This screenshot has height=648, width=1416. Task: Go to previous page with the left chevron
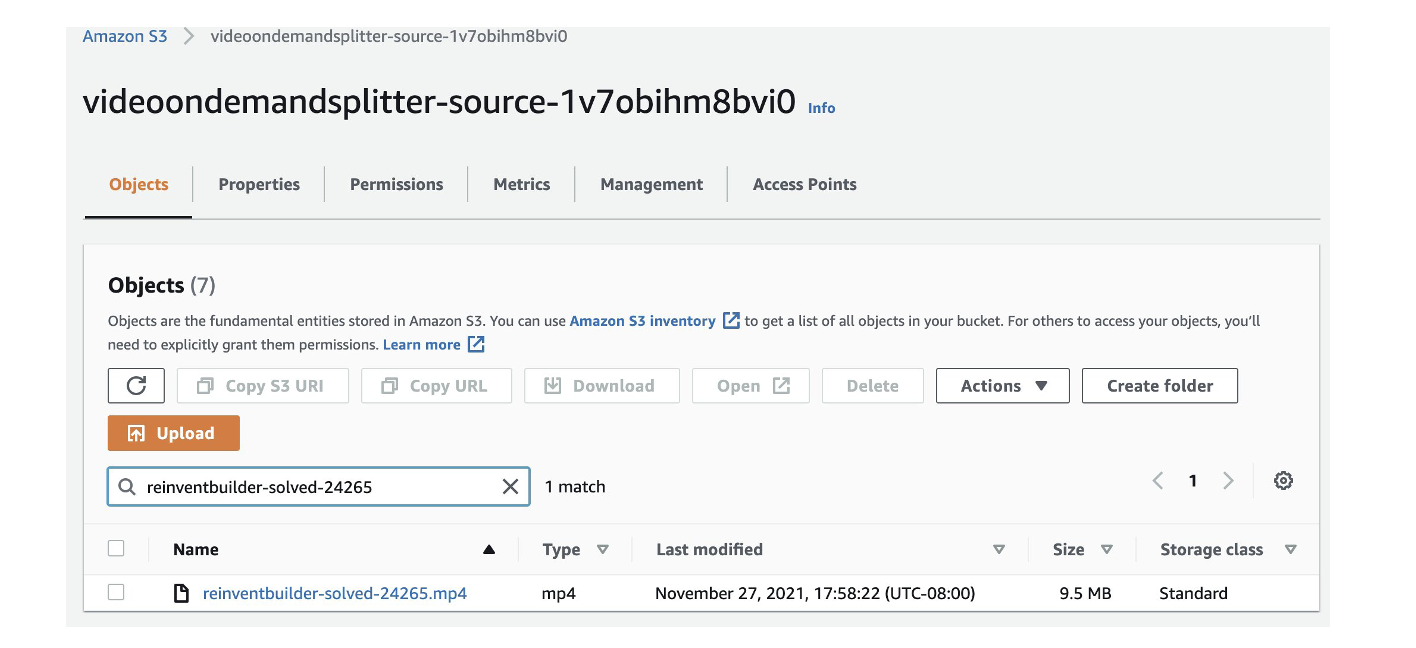(x=1158, y=481)
